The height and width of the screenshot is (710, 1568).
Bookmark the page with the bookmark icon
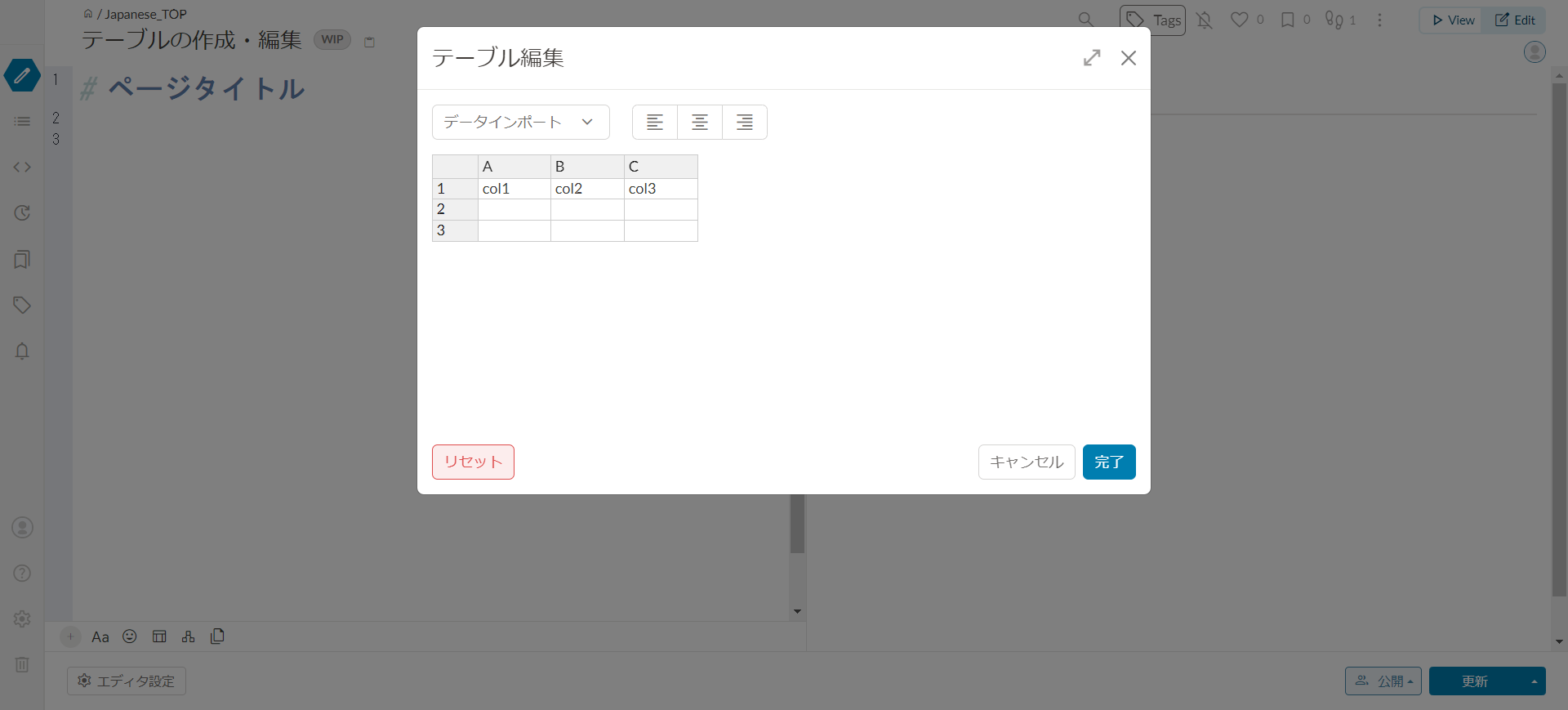pyautogui.click(x=1288, y=20)
